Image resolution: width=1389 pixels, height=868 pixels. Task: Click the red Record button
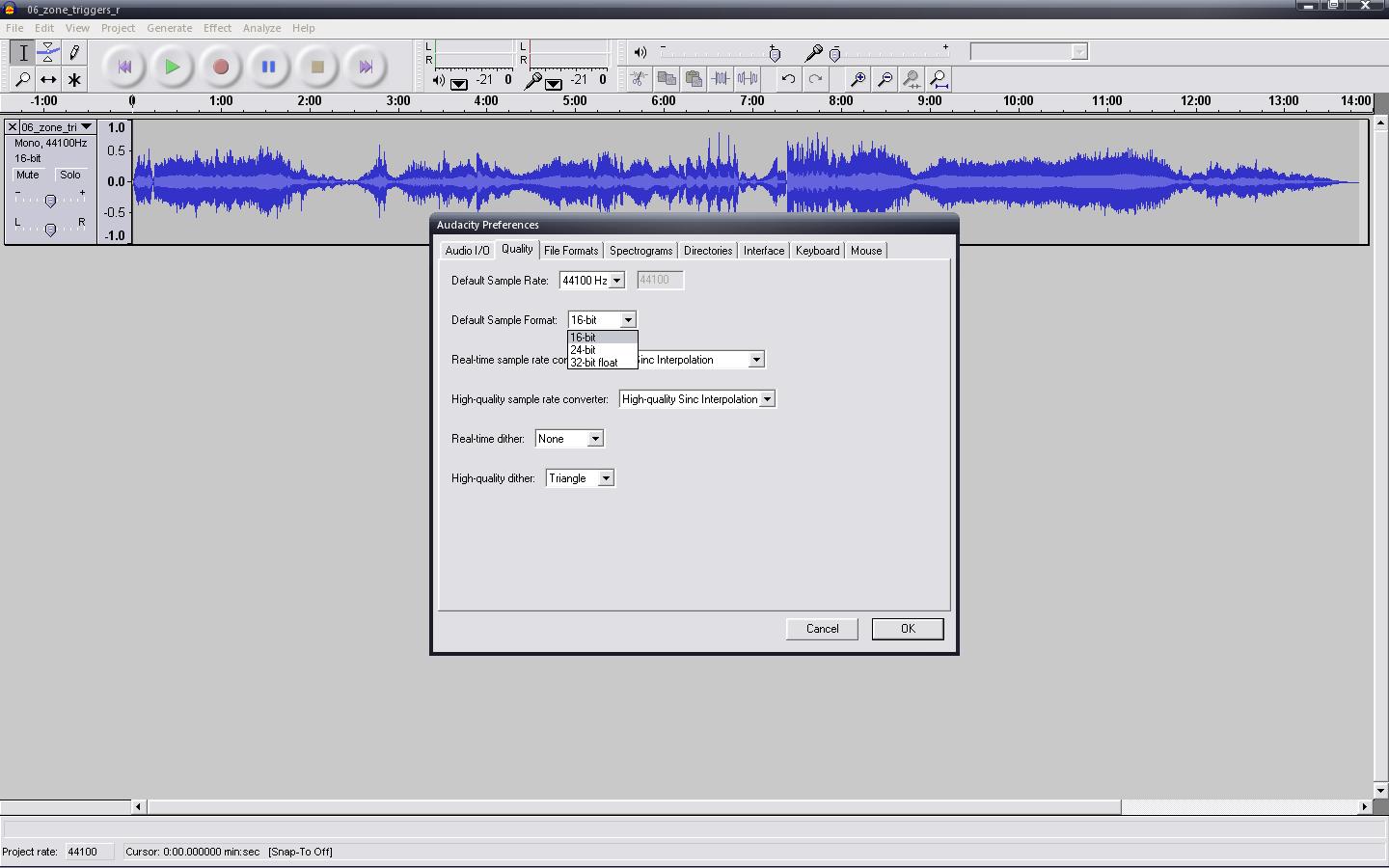(221, 67)
